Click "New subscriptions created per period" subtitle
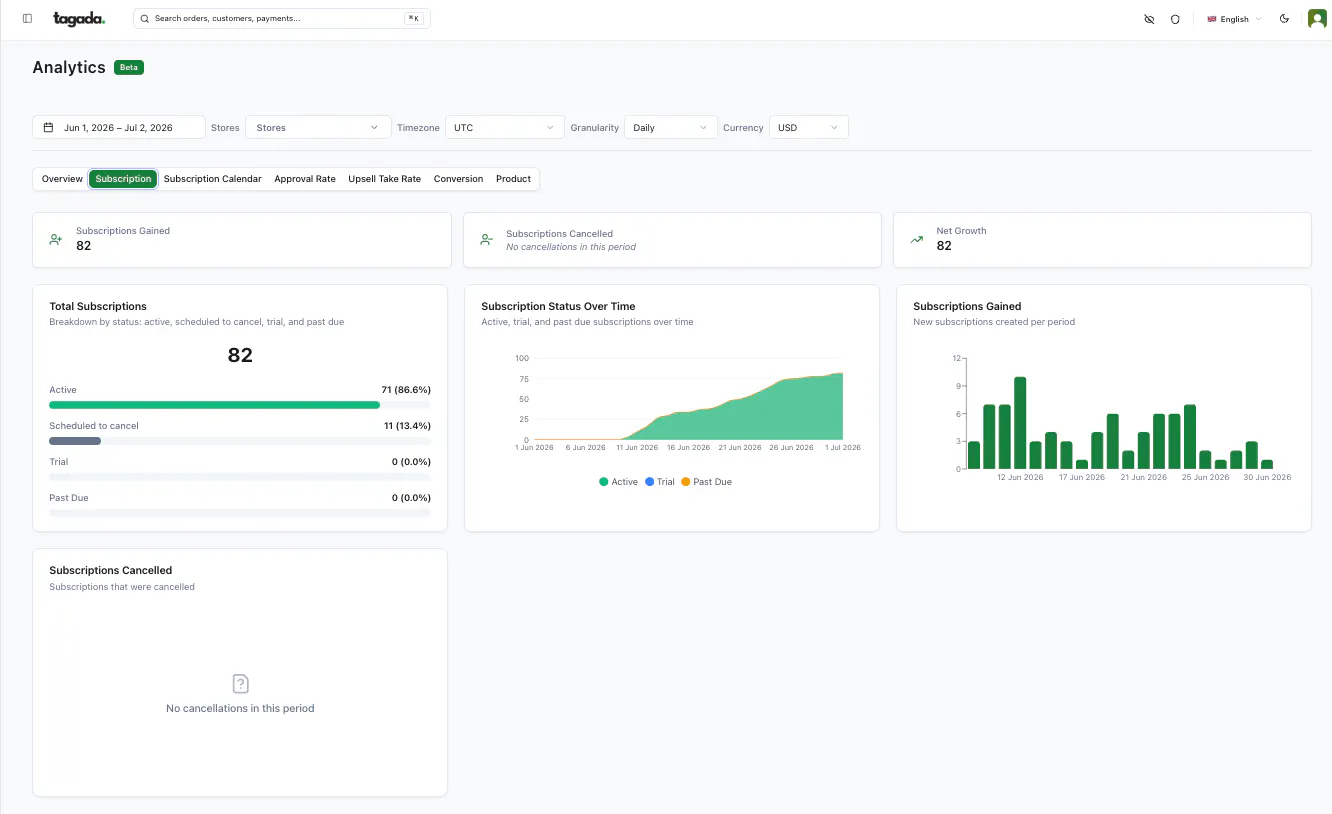Viewport: 1332px width, 814px height. click(994, 322)
